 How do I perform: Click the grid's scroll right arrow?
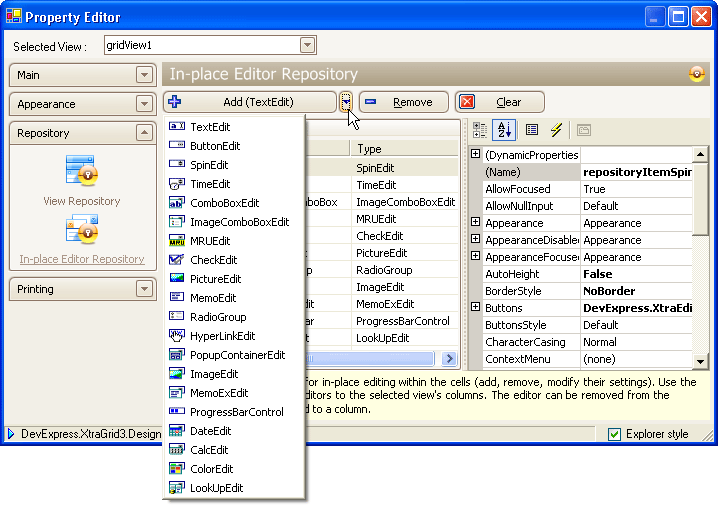(x=450, y=358)
